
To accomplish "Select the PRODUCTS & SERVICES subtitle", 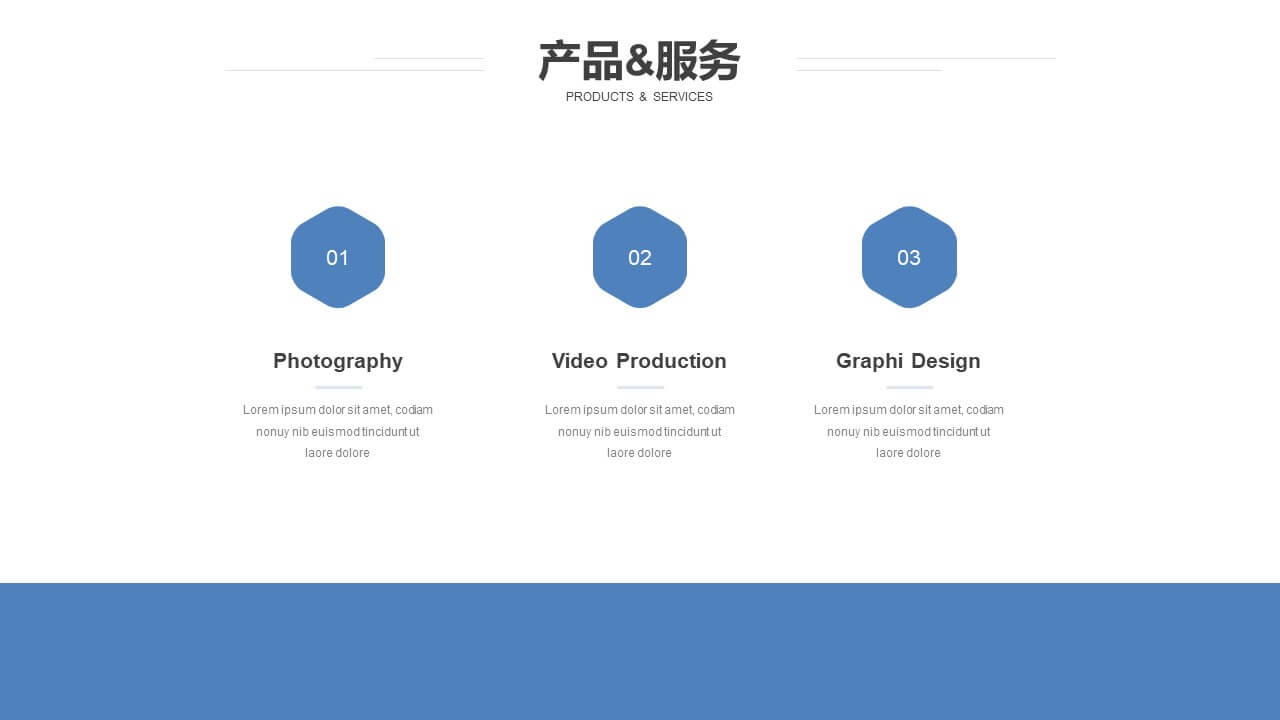I will coord(639,97).
